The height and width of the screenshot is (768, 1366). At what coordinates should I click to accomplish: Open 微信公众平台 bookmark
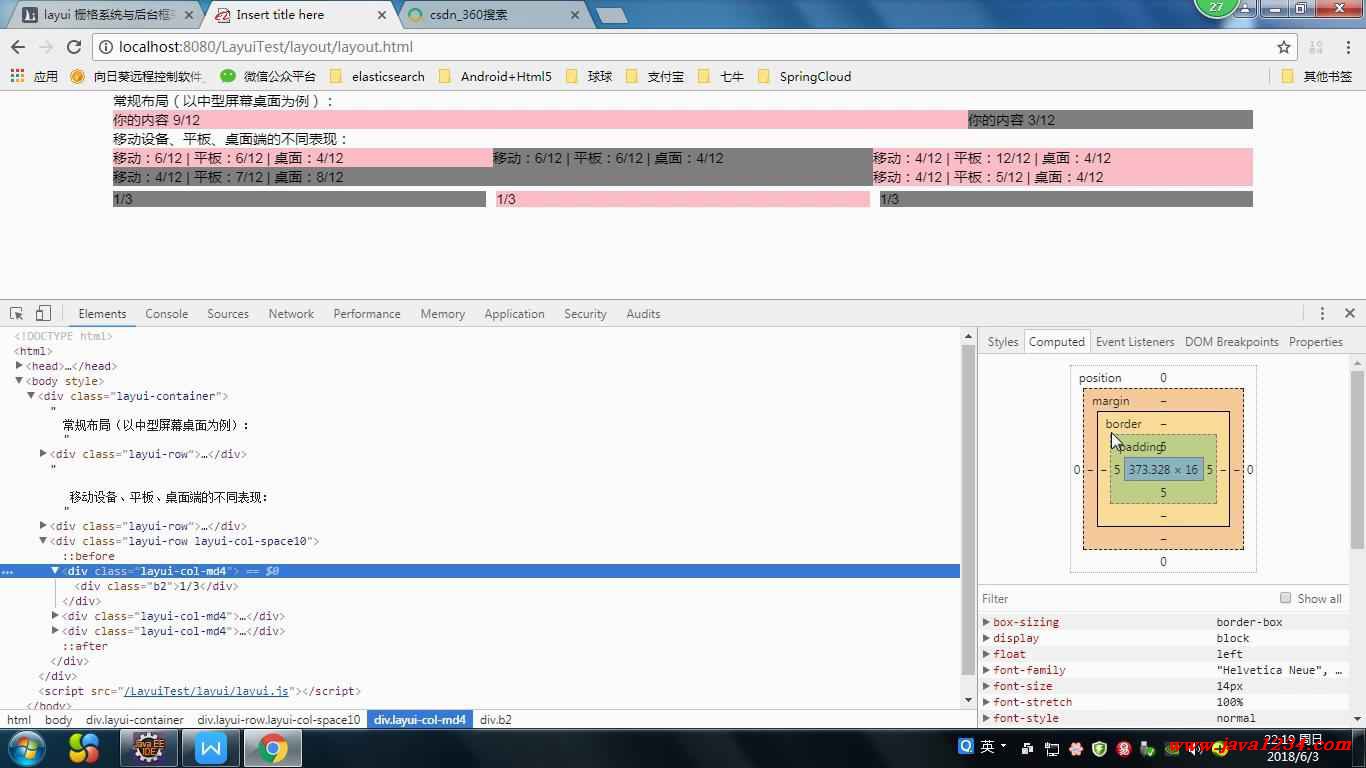[268, 76]
